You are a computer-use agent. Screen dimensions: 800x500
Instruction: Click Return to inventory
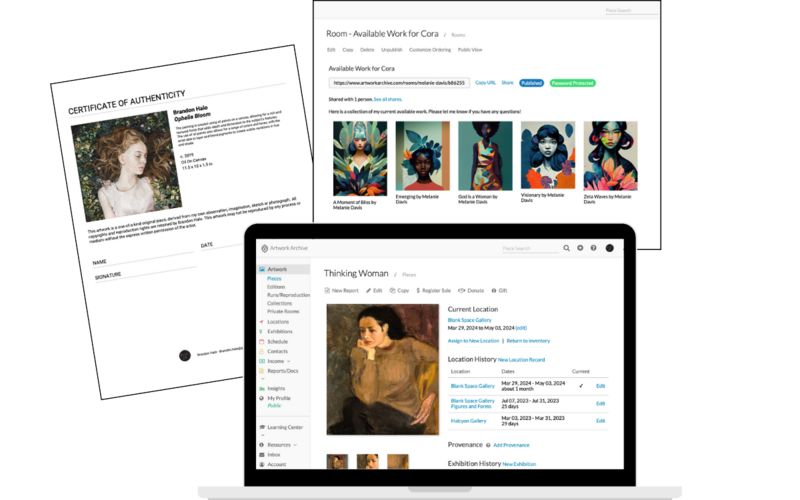[x=528, y=341]
